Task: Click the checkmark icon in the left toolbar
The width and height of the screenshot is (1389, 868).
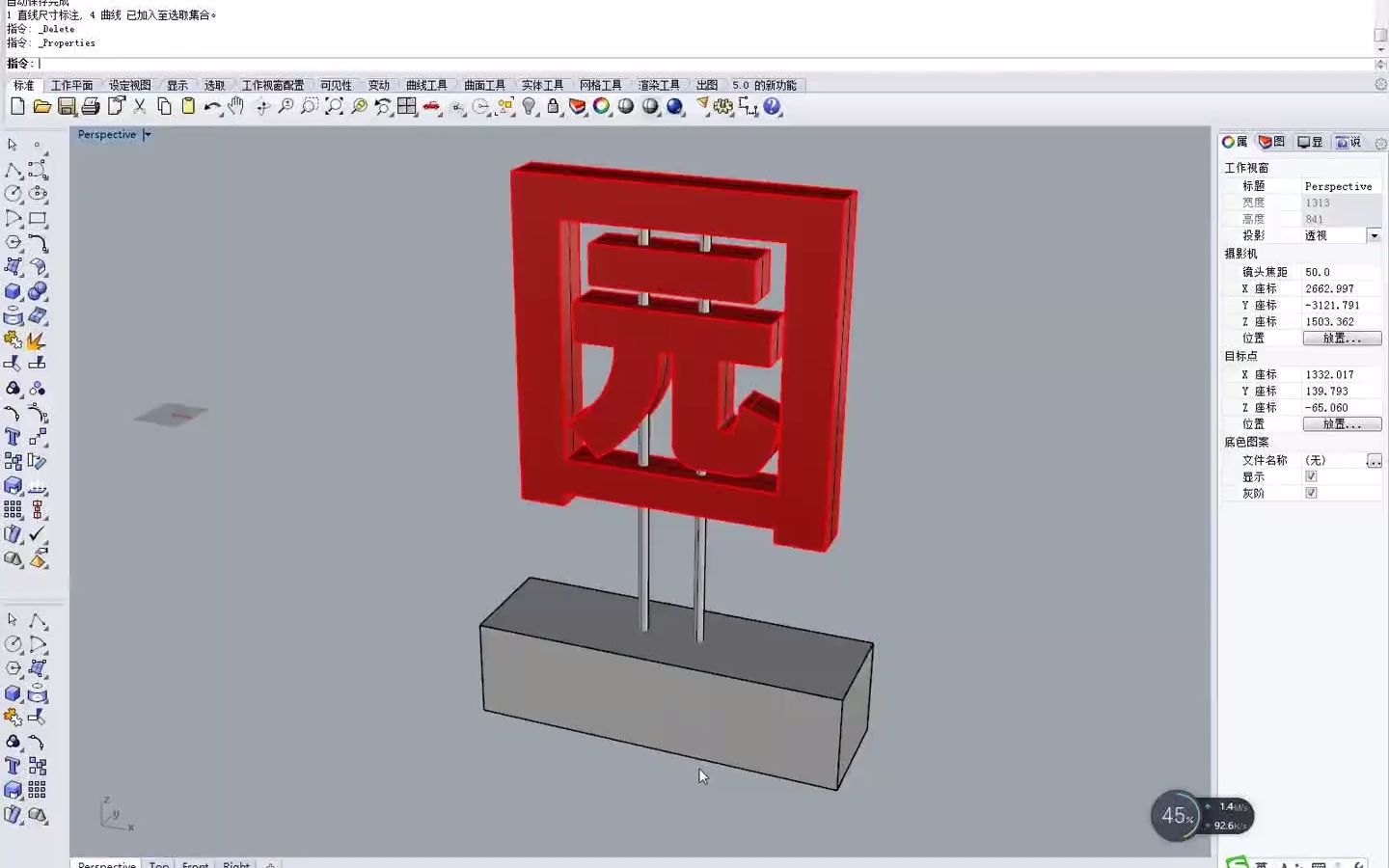Action: 38,534
